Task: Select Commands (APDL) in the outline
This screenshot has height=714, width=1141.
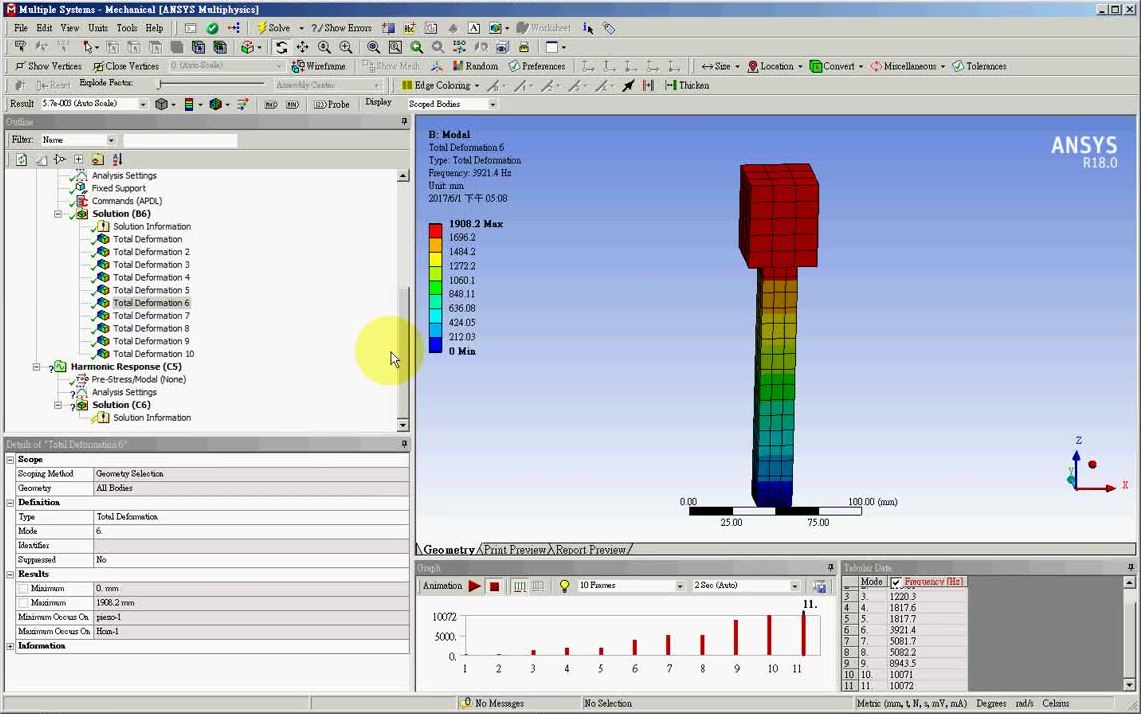Action: tap(127, 201)
